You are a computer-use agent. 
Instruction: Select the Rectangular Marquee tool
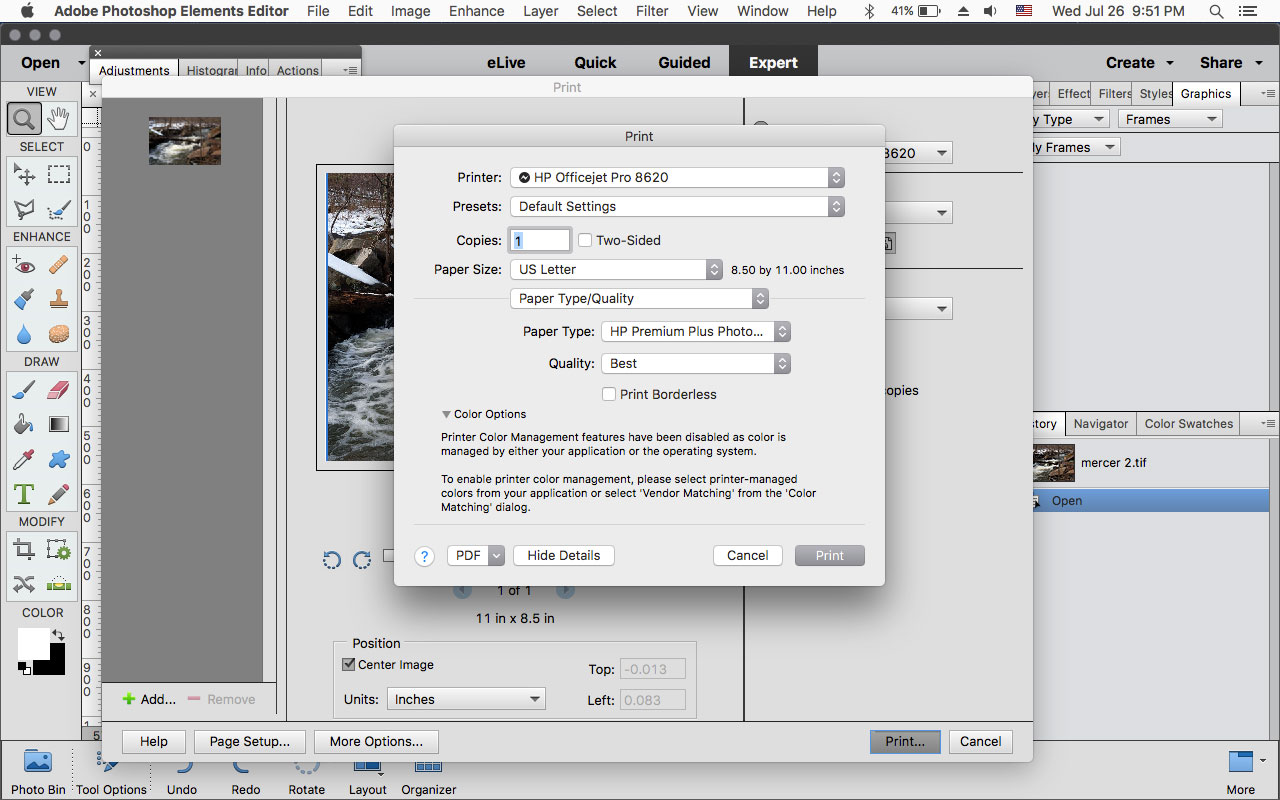pos(59,174)
